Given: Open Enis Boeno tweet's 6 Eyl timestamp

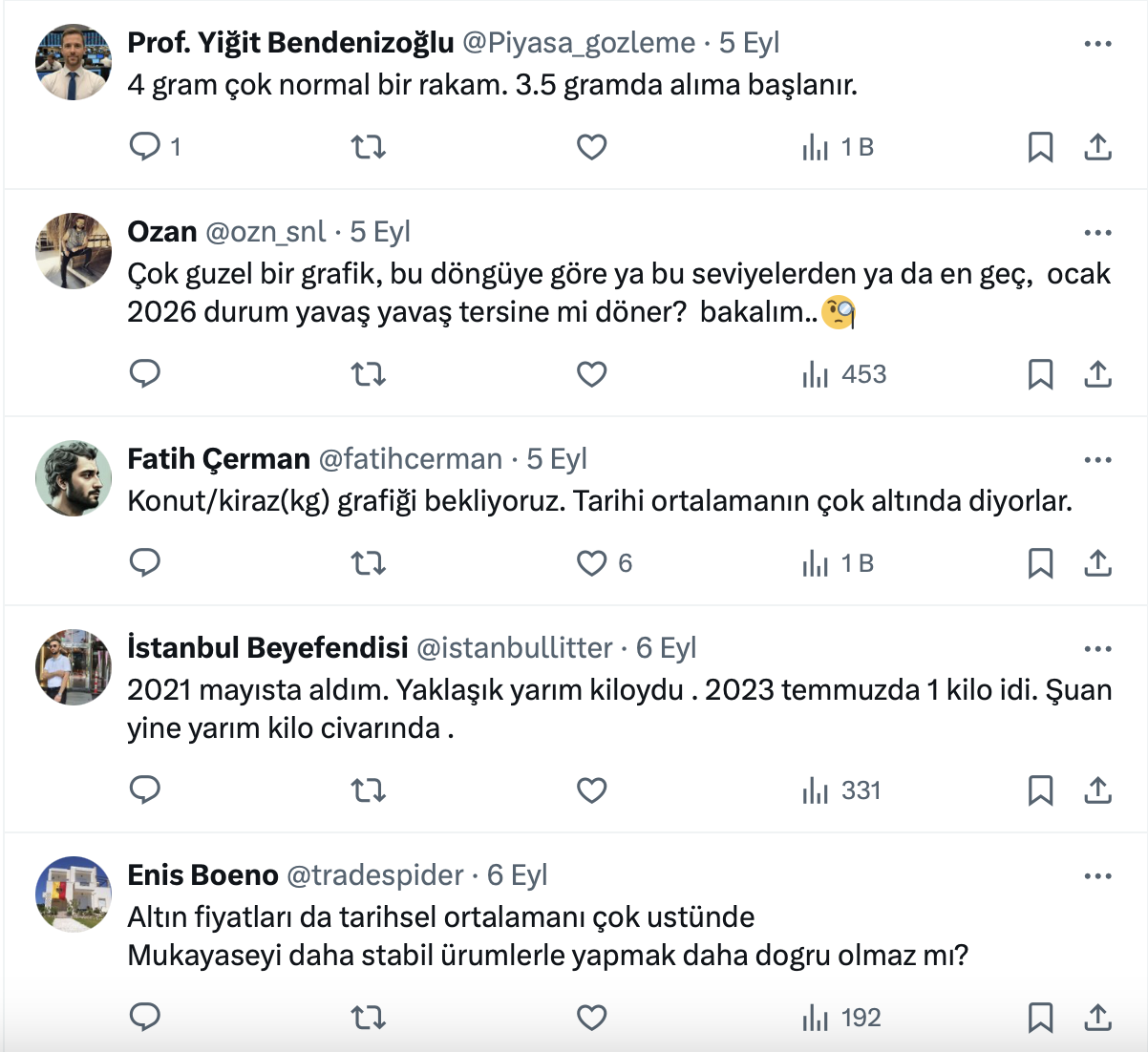Looking at the screenshot, I should 517,875.
